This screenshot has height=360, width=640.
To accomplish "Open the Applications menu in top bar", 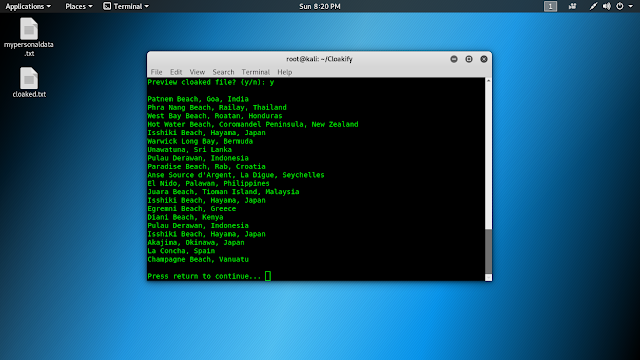I will point(28,6).
